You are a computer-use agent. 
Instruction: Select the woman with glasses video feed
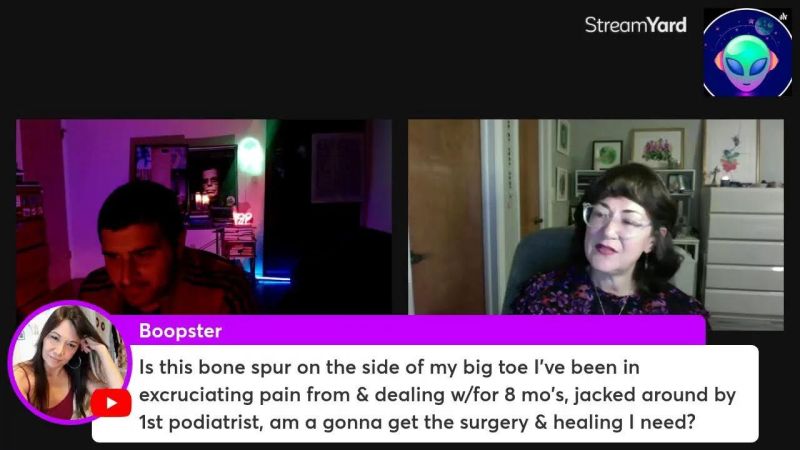596,224
